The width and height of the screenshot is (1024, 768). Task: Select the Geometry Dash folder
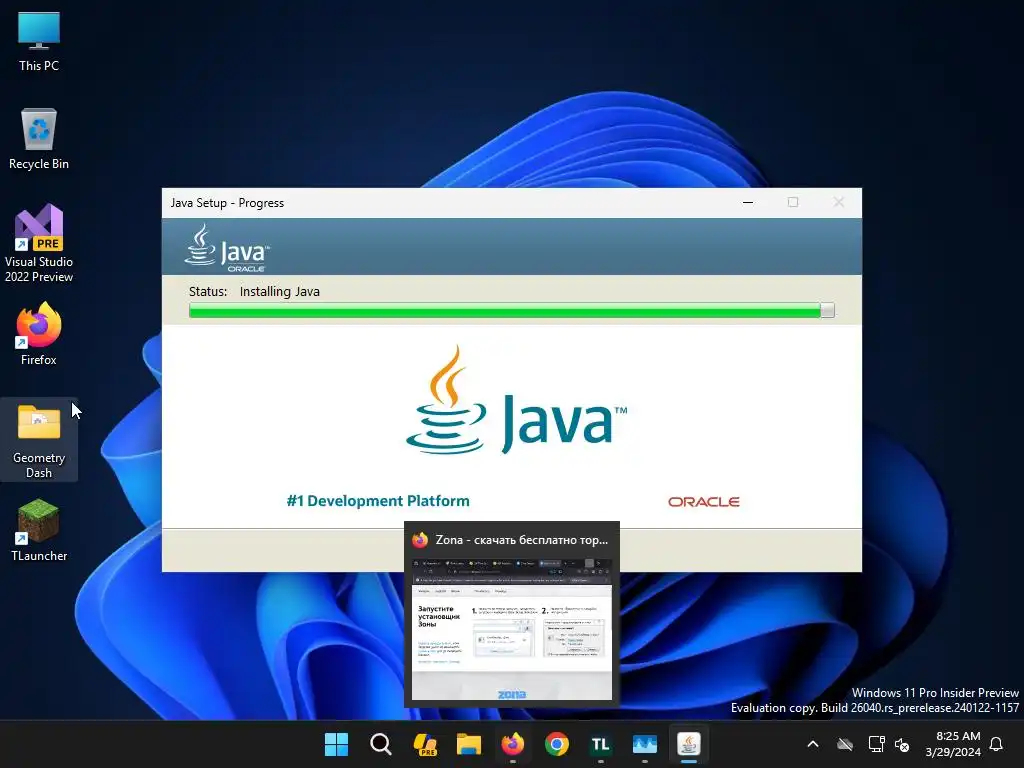pos(39,440)
